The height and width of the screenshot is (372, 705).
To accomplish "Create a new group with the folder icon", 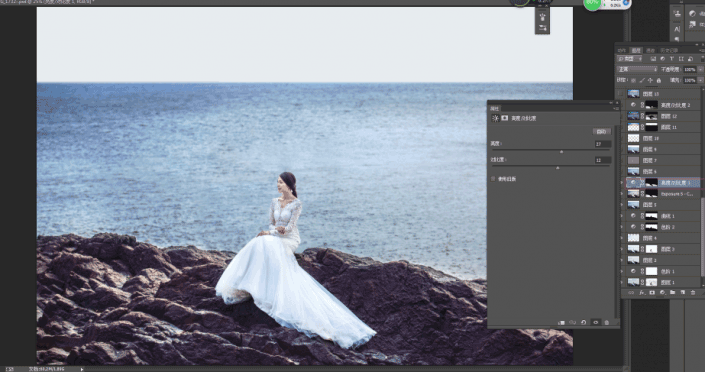I will point(673,292).
